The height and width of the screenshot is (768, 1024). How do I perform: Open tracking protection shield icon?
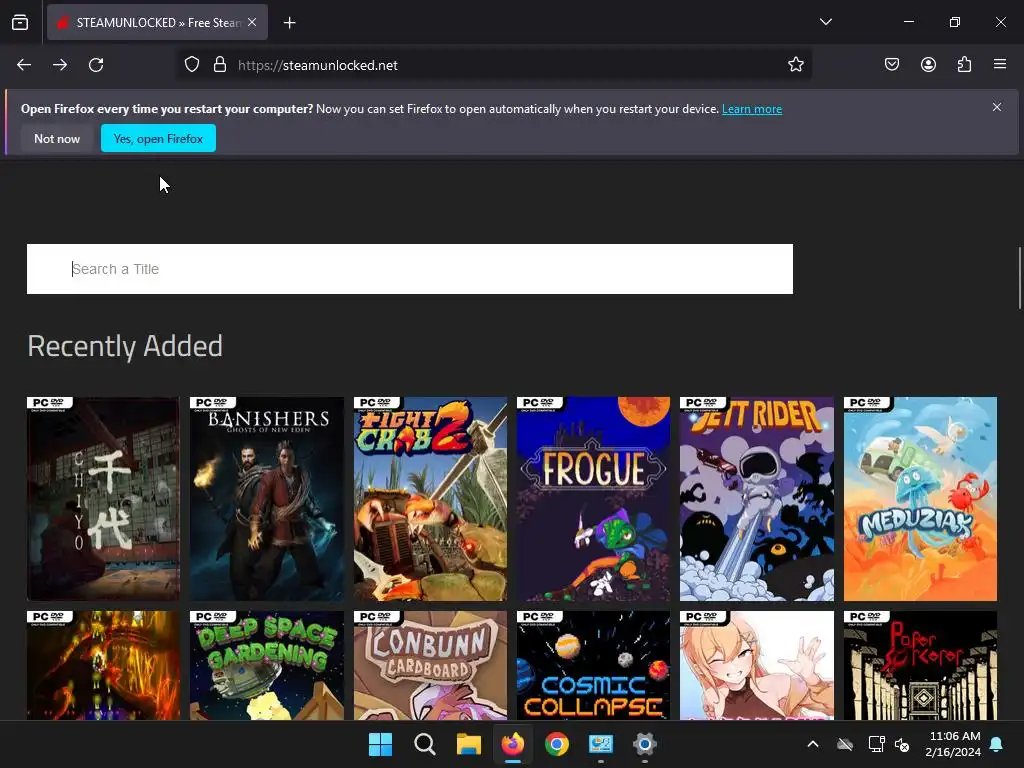coord(191,65)
